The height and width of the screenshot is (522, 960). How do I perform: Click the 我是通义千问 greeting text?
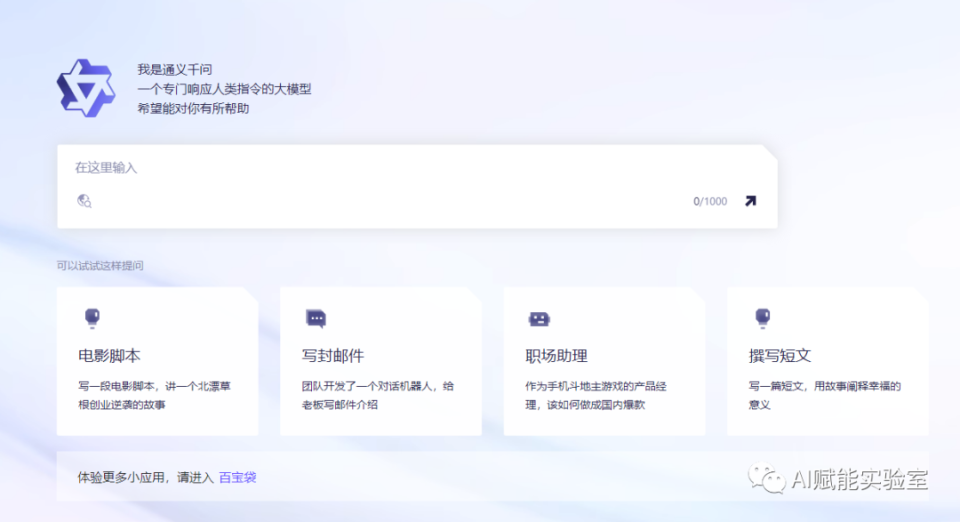pyautogui.click(x=174, y=69)
